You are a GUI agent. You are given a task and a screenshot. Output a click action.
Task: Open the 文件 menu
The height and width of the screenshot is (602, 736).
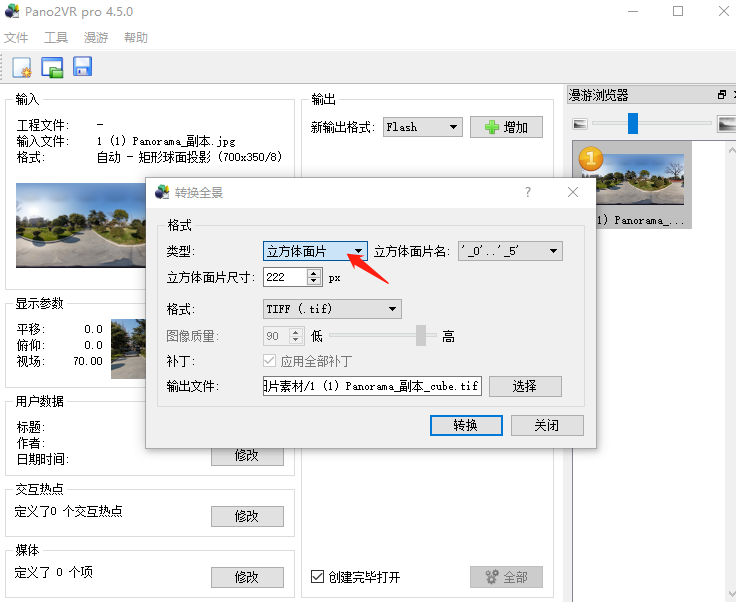click(16, 38)
